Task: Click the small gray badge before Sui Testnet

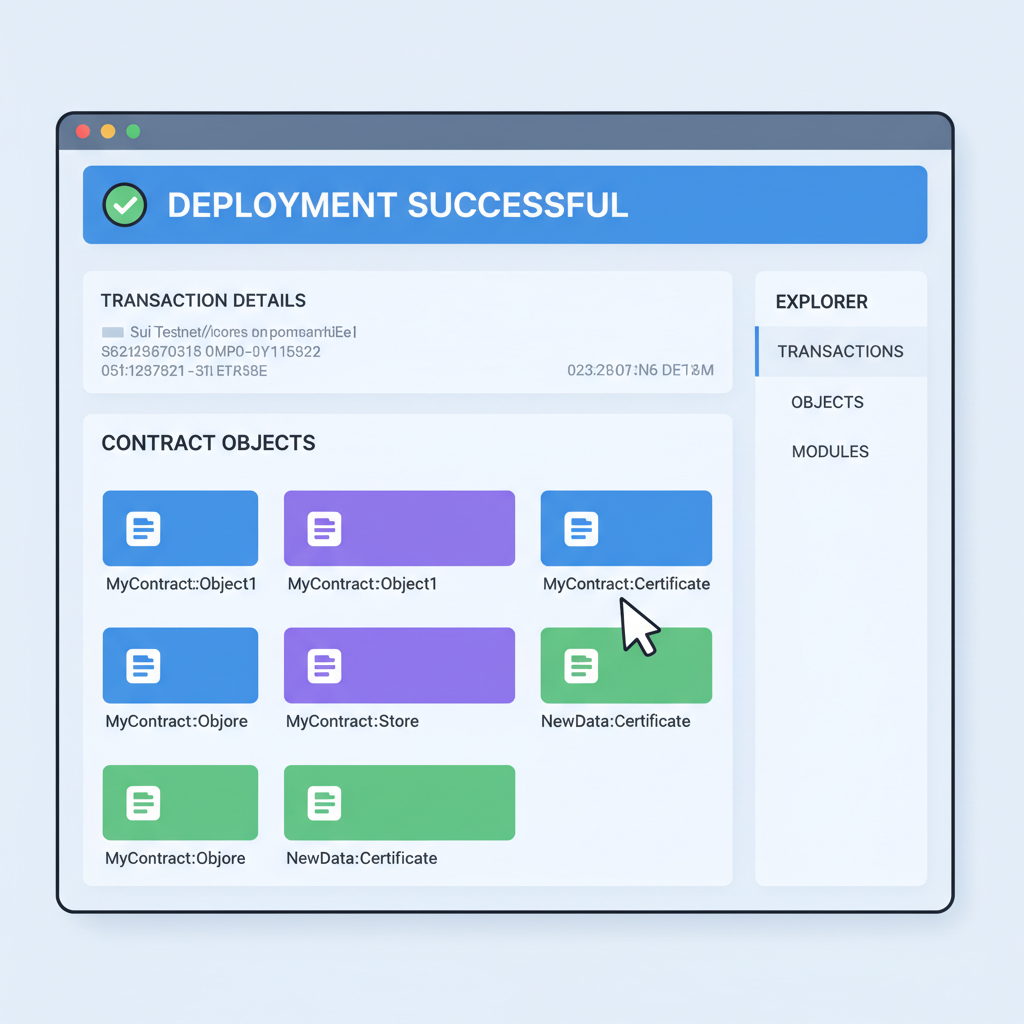Action: click(110, 331)
